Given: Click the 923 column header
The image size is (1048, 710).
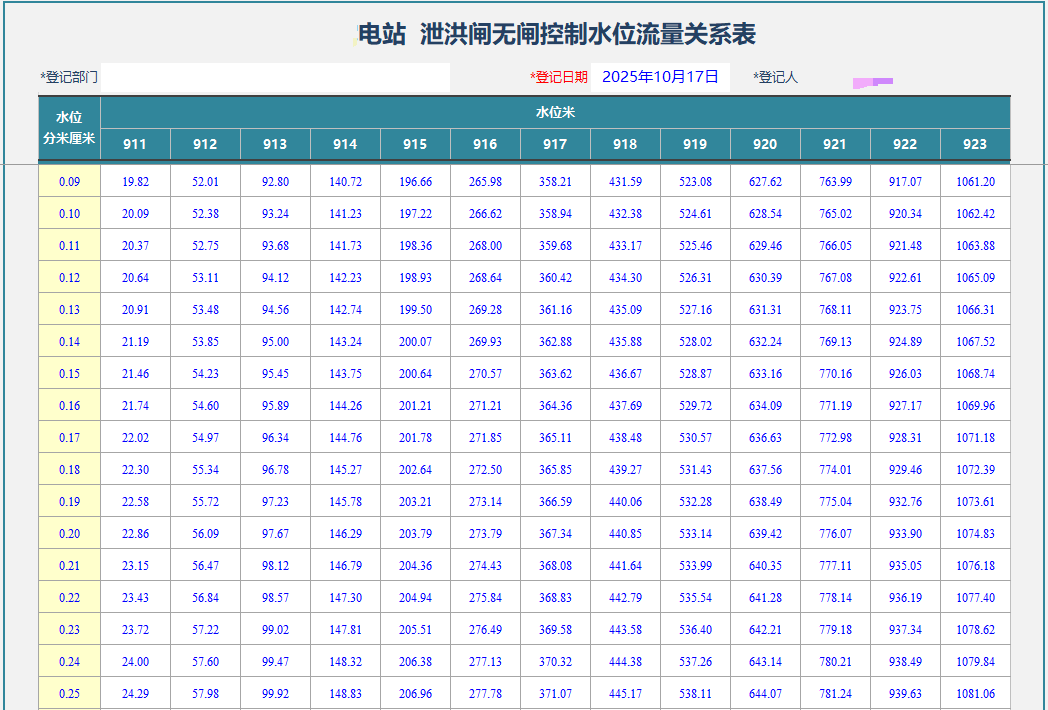Looking at the screenshot, I should 975,144.
